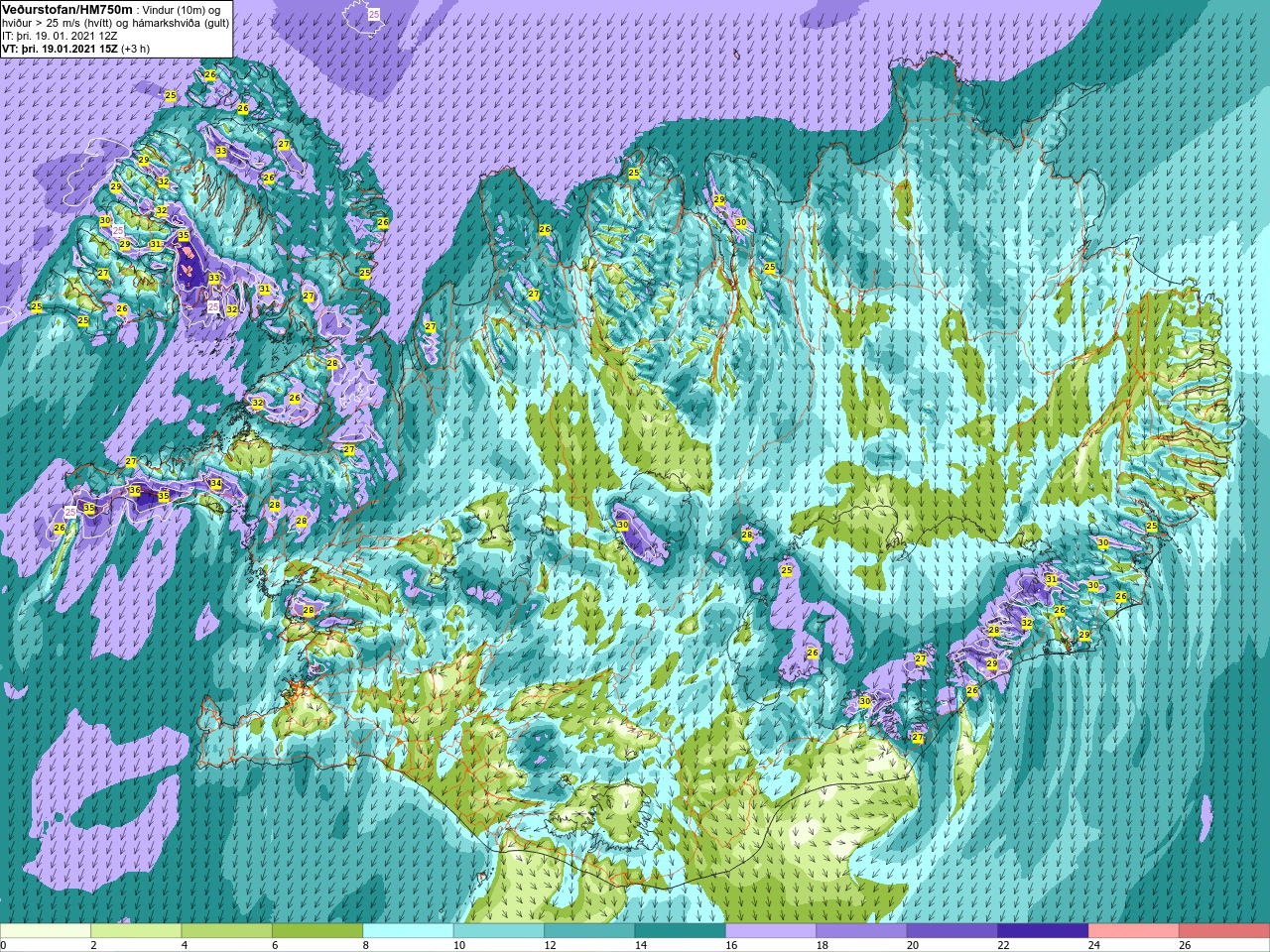Viewport: 1270px width, 952px height.
Task: Click legend tick label '18'
Action: coord(823,945)
